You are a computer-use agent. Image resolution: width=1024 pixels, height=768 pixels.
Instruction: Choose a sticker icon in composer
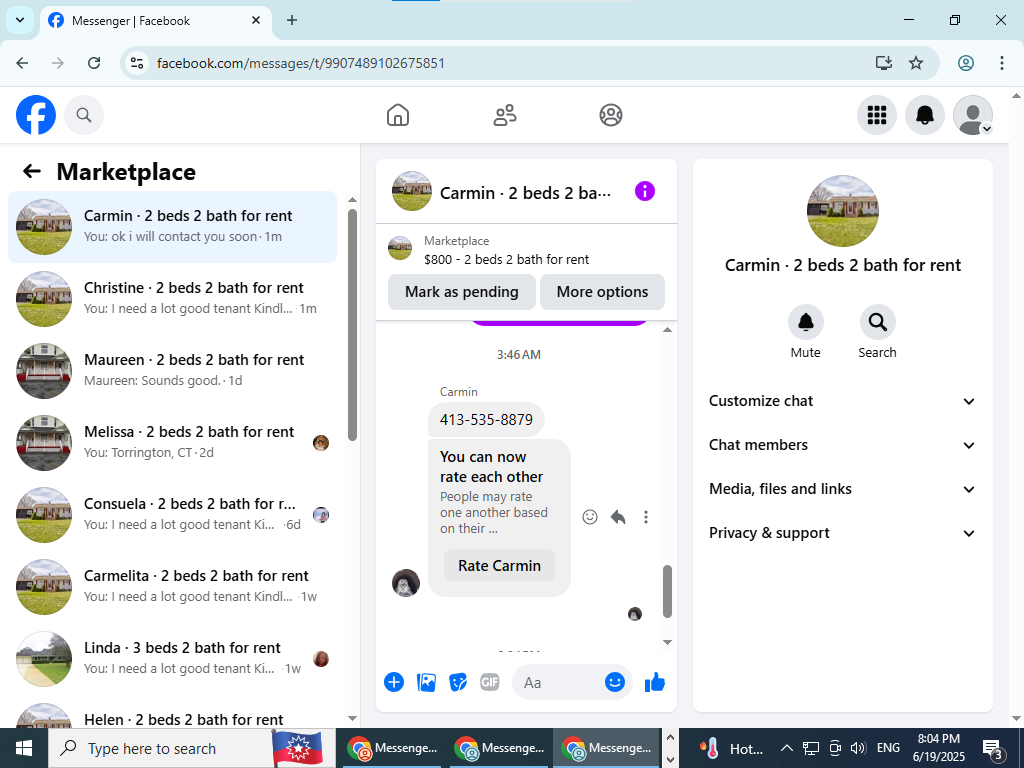(x=458, y=682)
